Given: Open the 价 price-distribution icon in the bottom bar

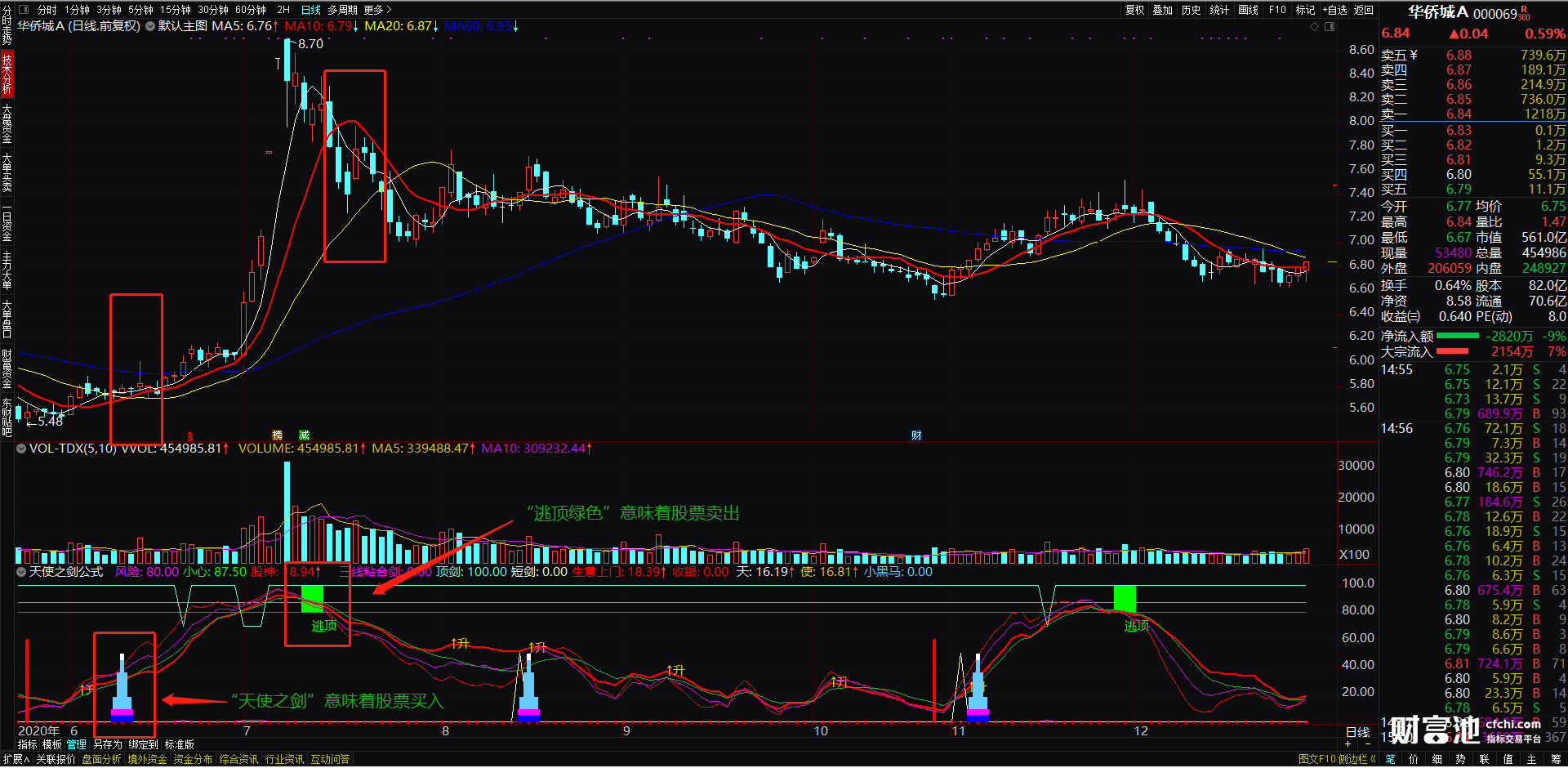Looking at the screenshot, I should pyautogui.click(x=1414, y=759).
